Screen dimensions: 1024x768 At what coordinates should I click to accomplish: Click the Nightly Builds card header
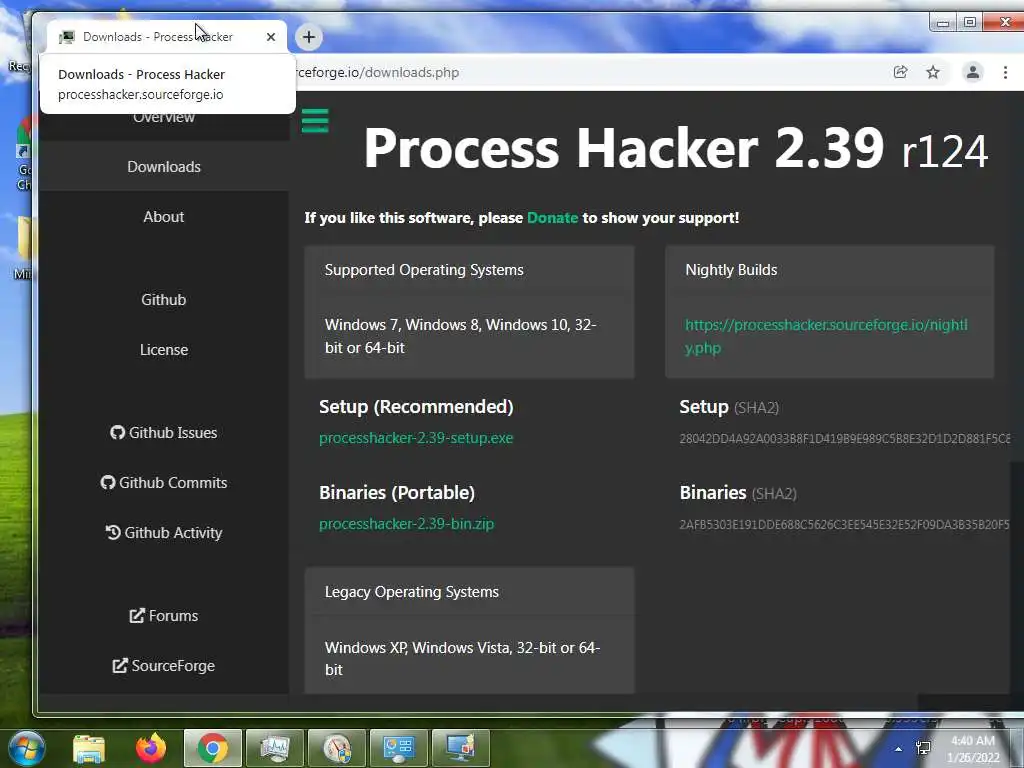tap(829, 270)
